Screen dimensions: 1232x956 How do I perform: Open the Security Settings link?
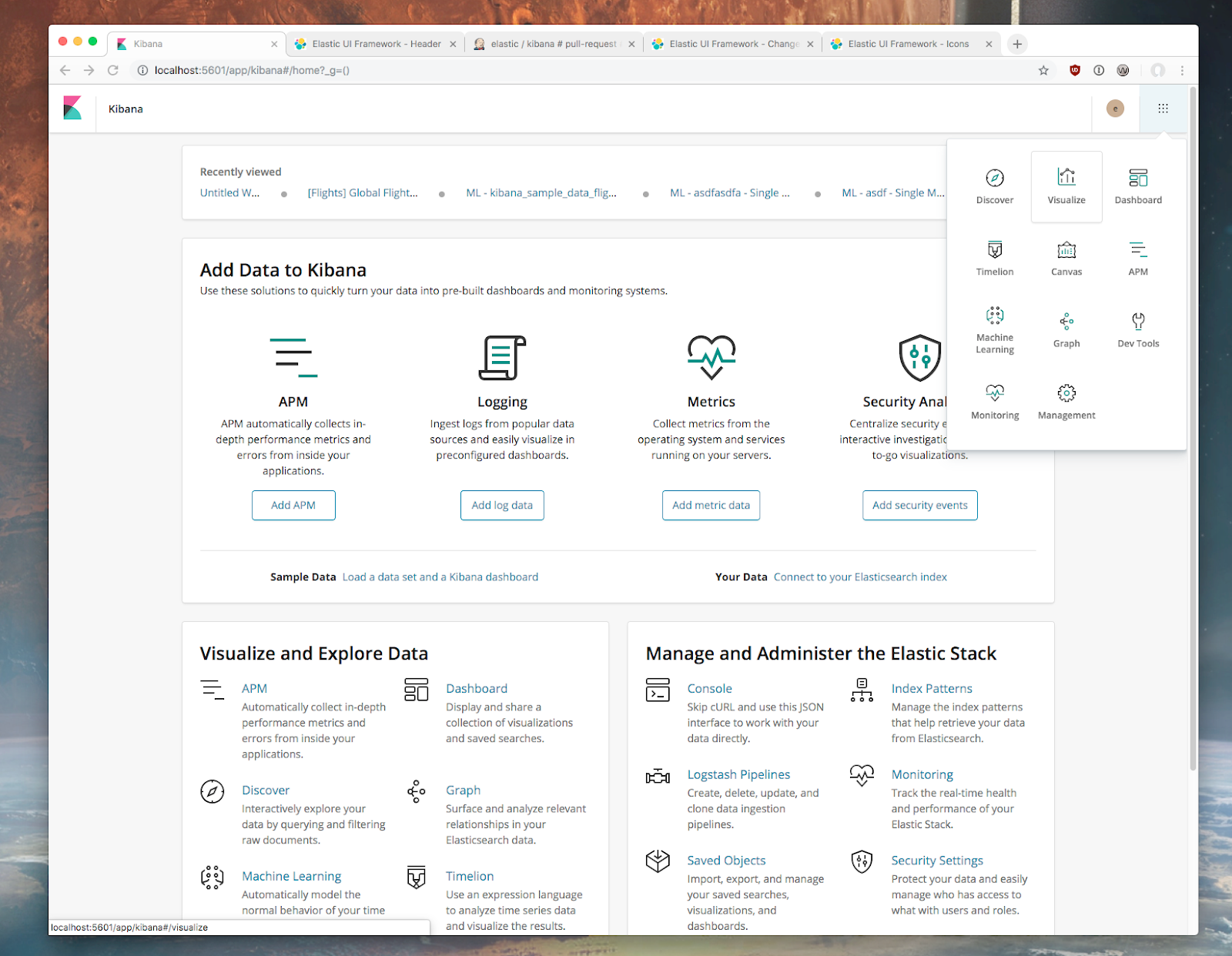click(x=937, y=861)
